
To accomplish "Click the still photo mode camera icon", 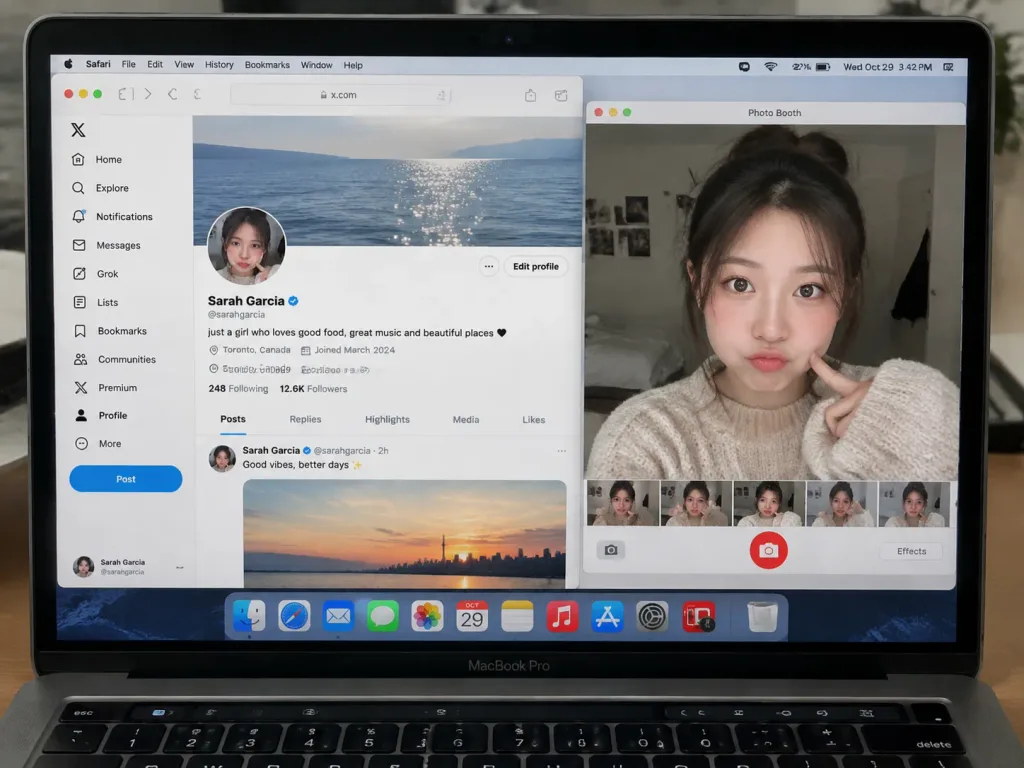I will [x=611, y=550].
